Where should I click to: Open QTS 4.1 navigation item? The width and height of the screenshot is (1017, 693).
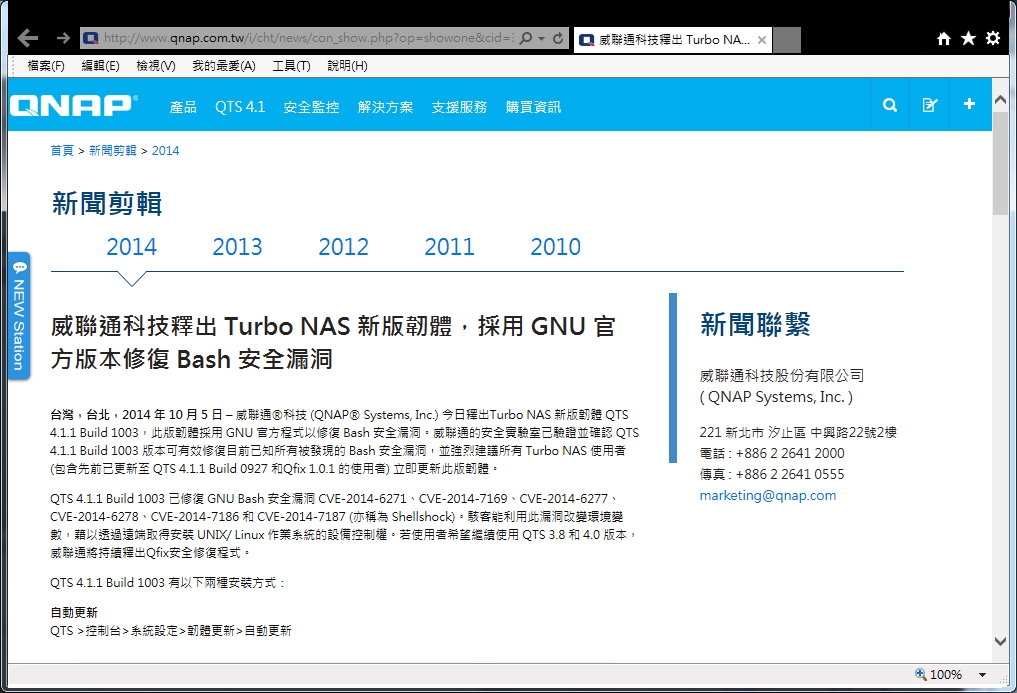click(x=240, y=107)
